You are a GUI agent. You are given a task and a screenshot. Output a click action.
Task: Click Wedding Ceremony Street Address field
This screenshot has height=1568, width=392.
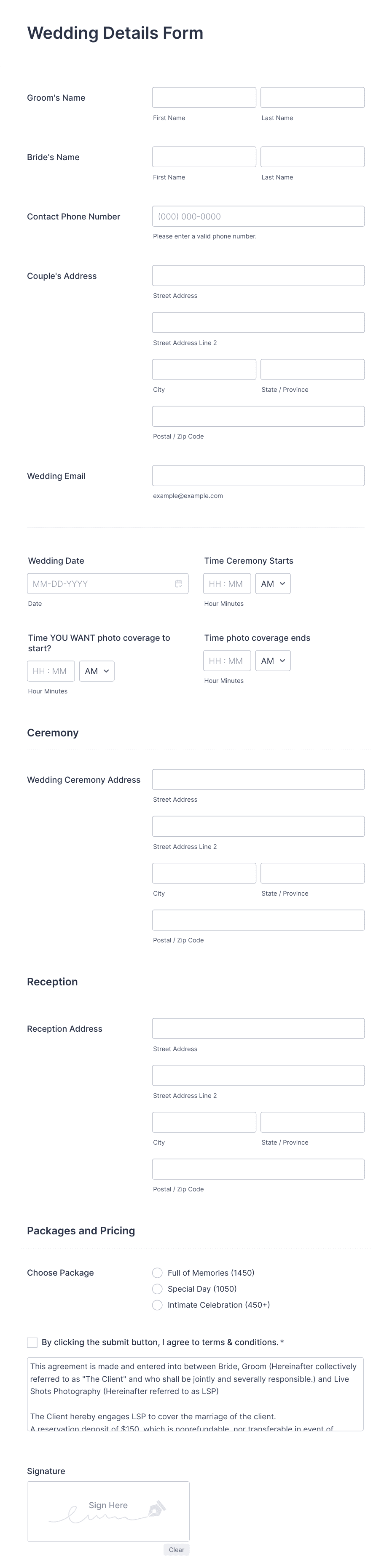258,779
